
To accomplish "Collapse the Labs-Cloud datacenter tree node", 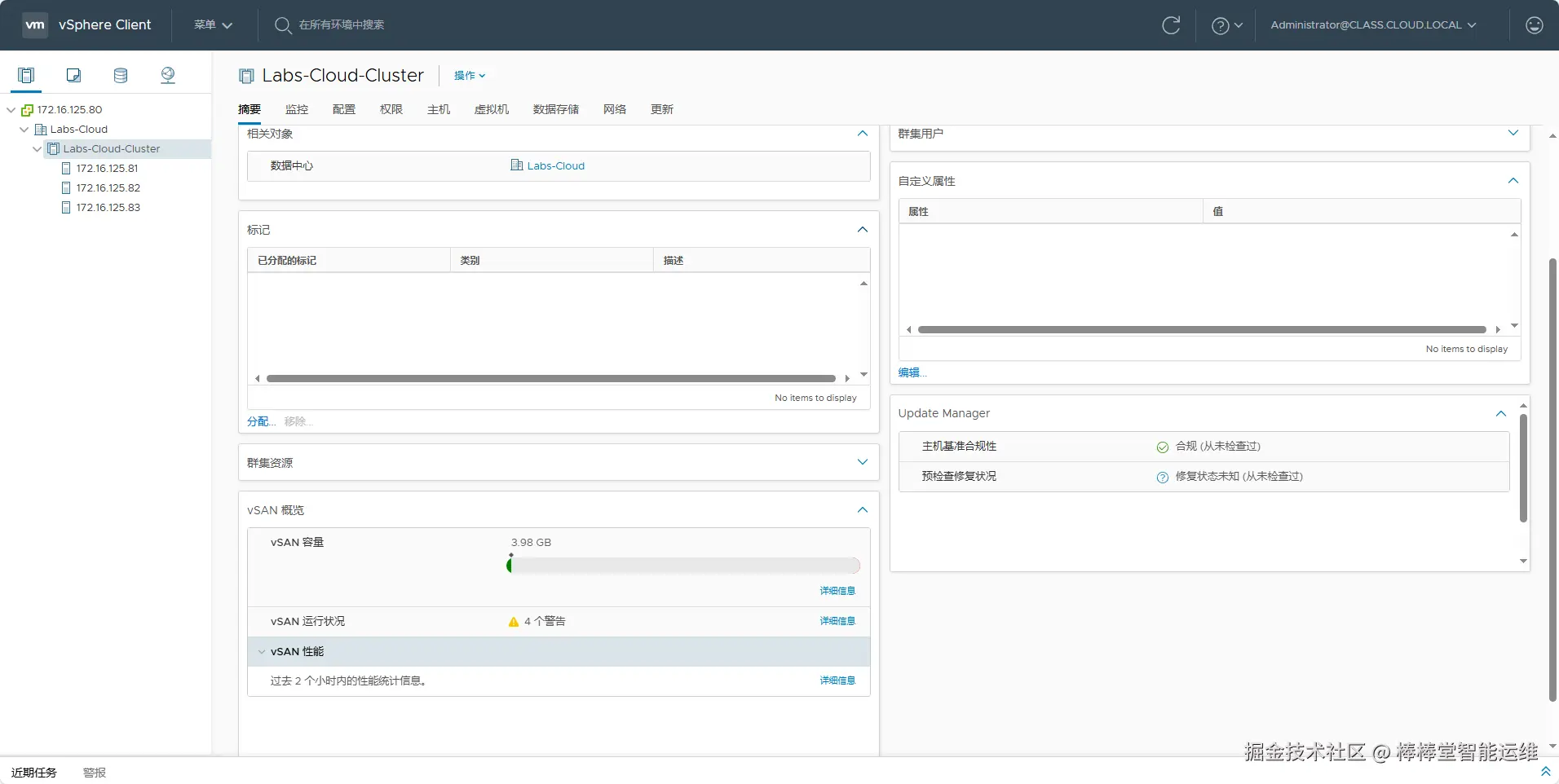I will 24,130.
